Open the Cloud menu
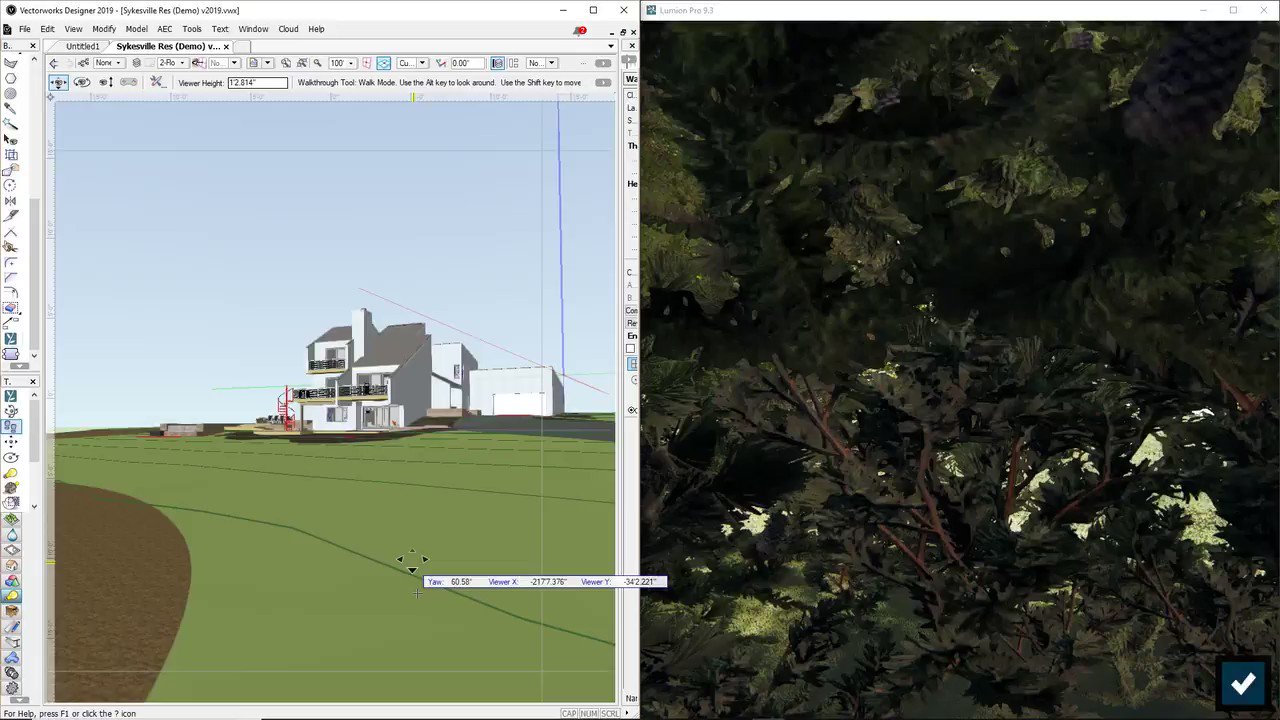 click(x=288, y=29)
